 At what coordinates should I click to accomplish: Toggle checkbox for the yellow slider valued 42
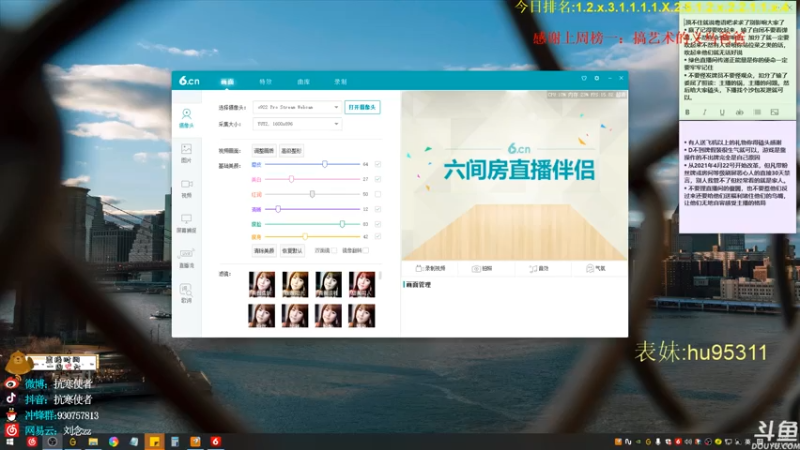(x=378, y=236)
